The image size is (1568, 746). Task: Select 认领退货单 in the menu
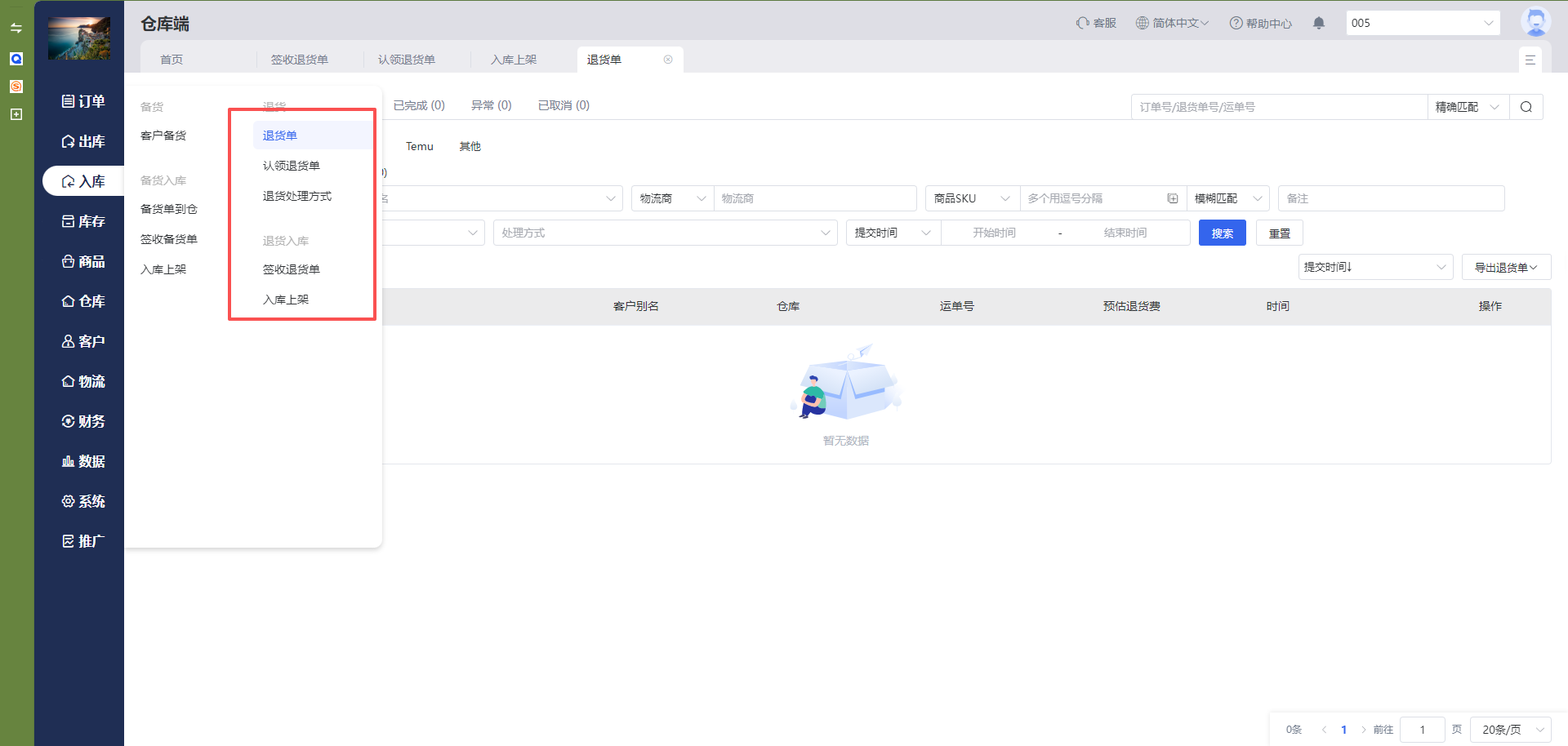tap(292, 166)
